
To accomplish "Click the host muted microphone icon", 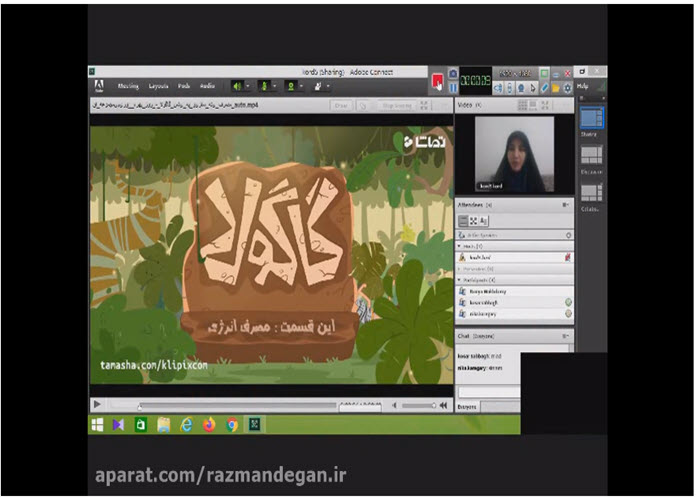I will (567, 257).
